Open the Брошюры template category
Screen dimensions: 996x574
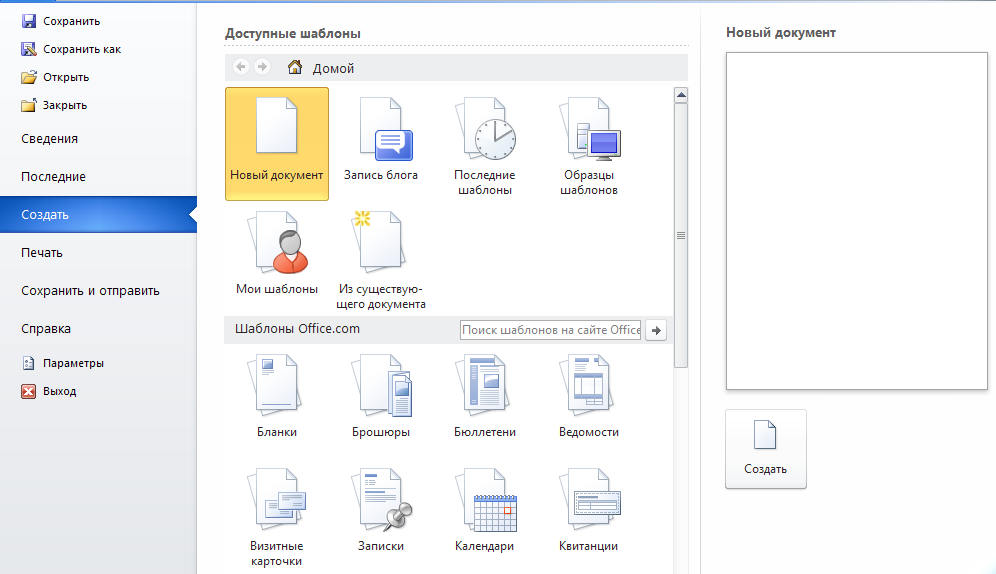[x=381, y=396]
